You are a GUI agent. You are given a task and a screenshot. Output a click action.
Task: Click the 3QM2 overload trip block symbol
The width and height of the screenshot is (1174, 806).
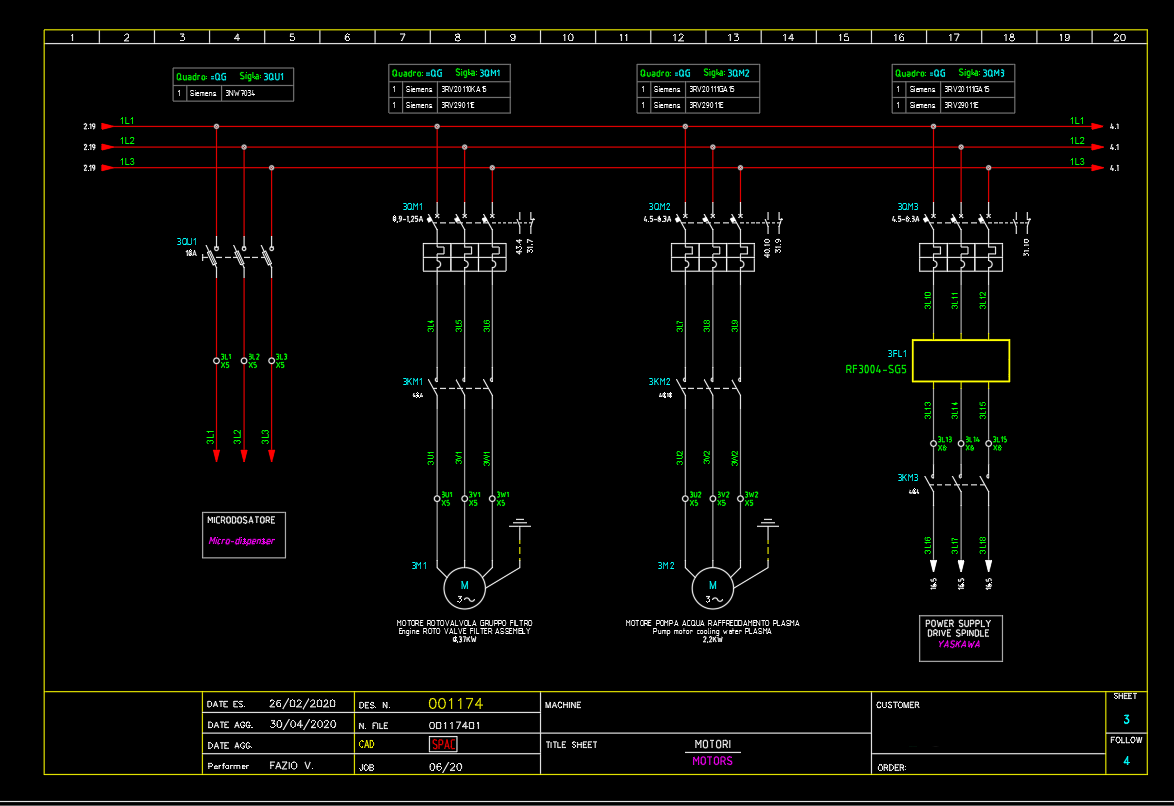tap(713, 257)
